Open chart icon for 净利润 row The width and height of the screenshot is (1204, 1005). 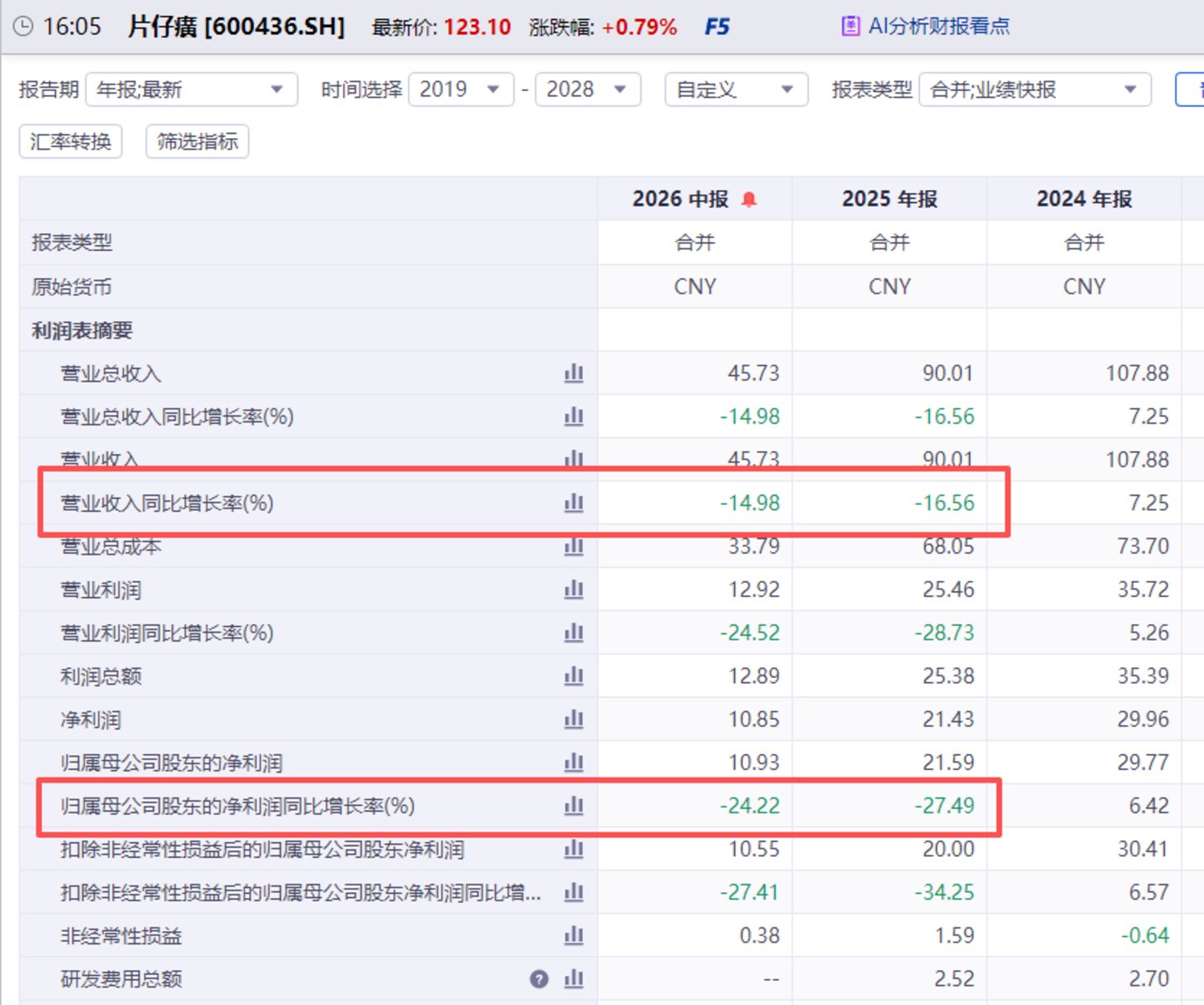(574, 719)
